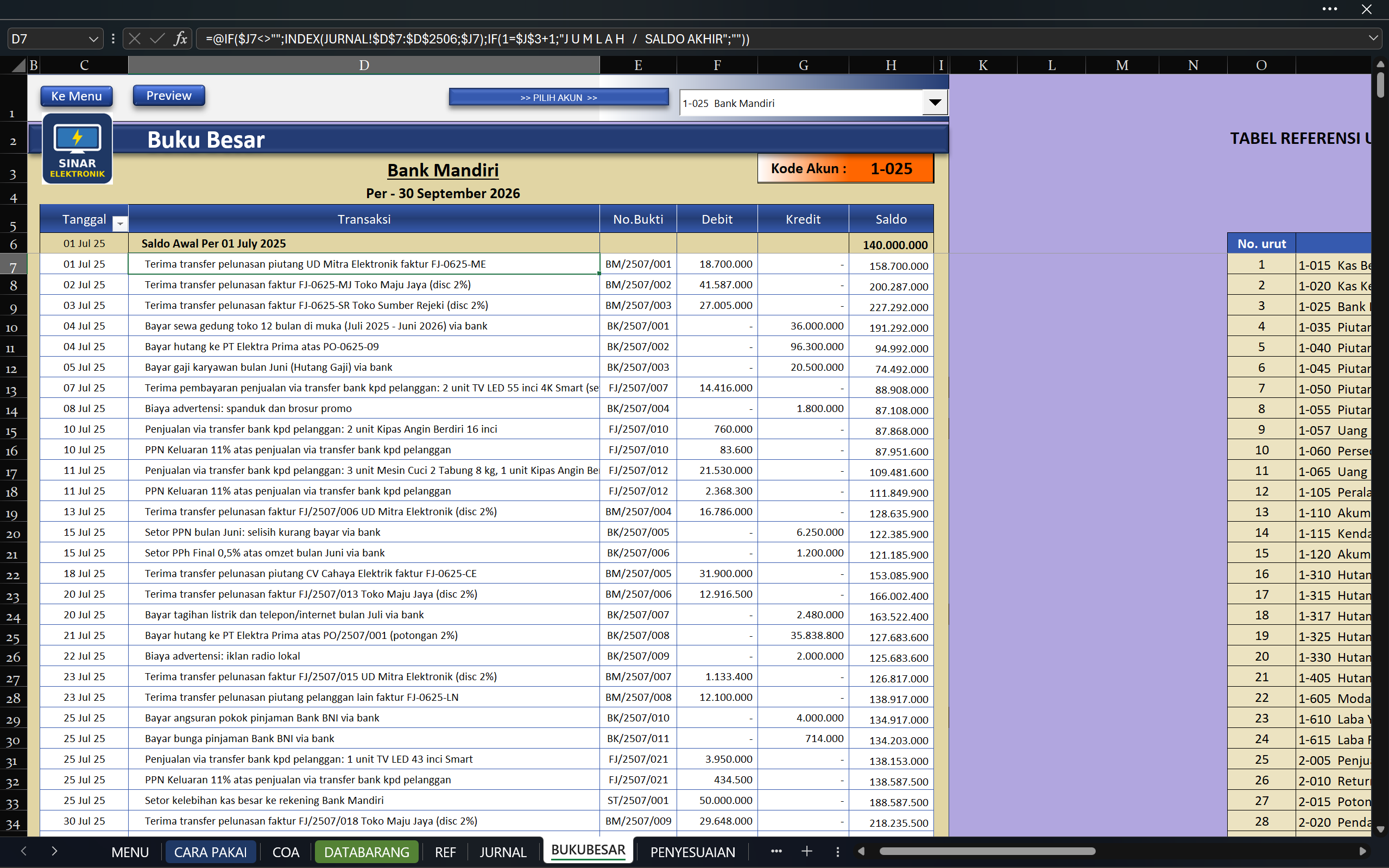Expand the formula bar chevron
Image resolution: width=1389 pixels, height=868 pixels.
tap(1373, 39)
